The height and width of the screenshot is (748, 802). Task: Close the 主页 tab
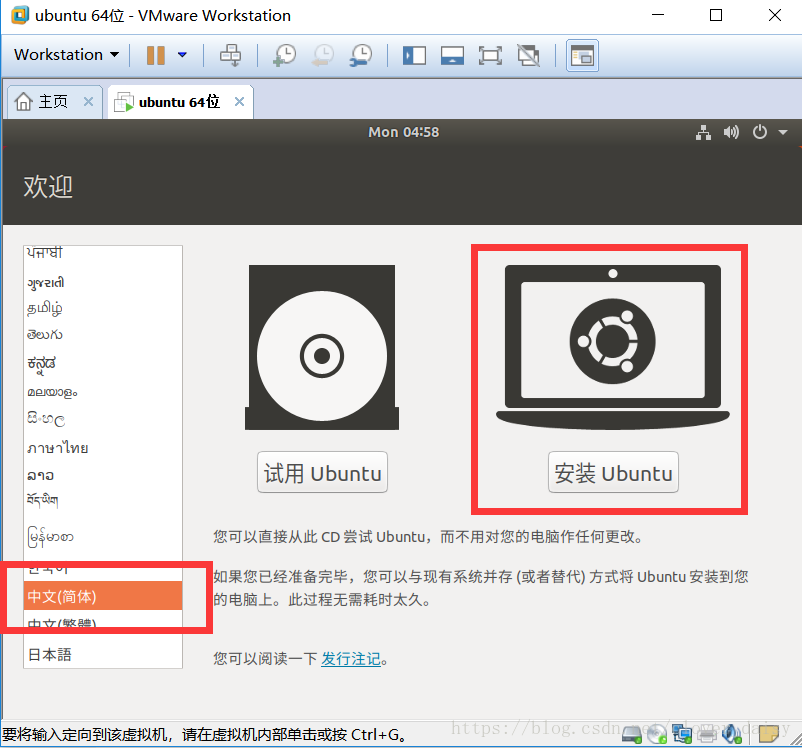88,102
